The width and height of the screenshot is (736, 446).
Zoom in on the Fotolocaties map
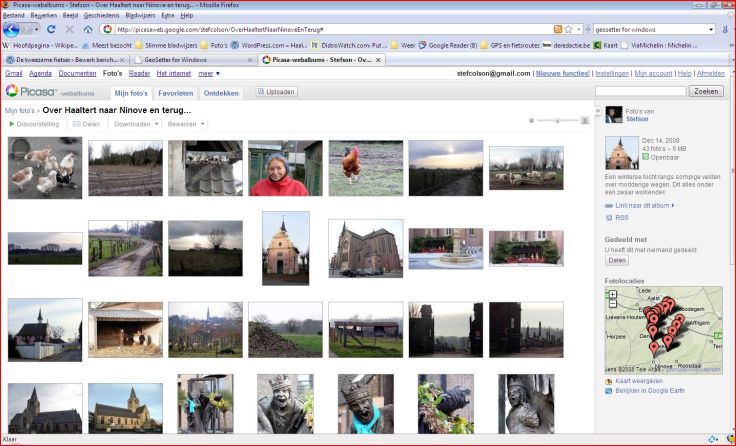613,295
